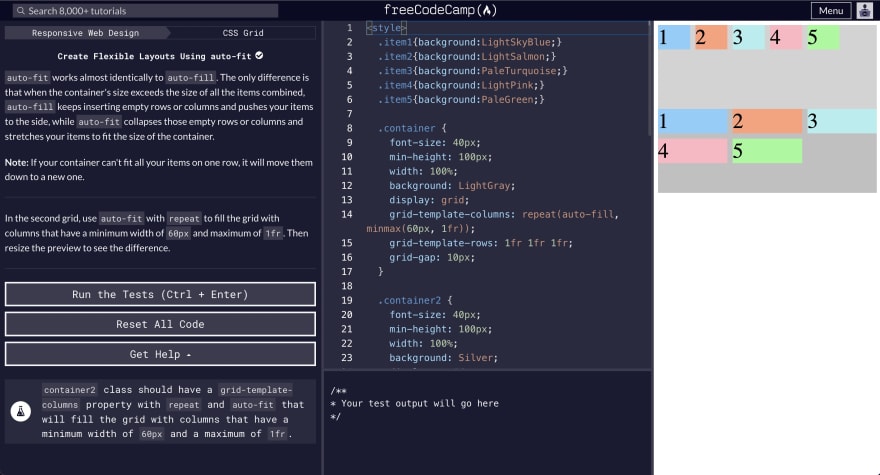The image size is (880, 475).
Task: Open the Menu button
Action: pos(831,11)
